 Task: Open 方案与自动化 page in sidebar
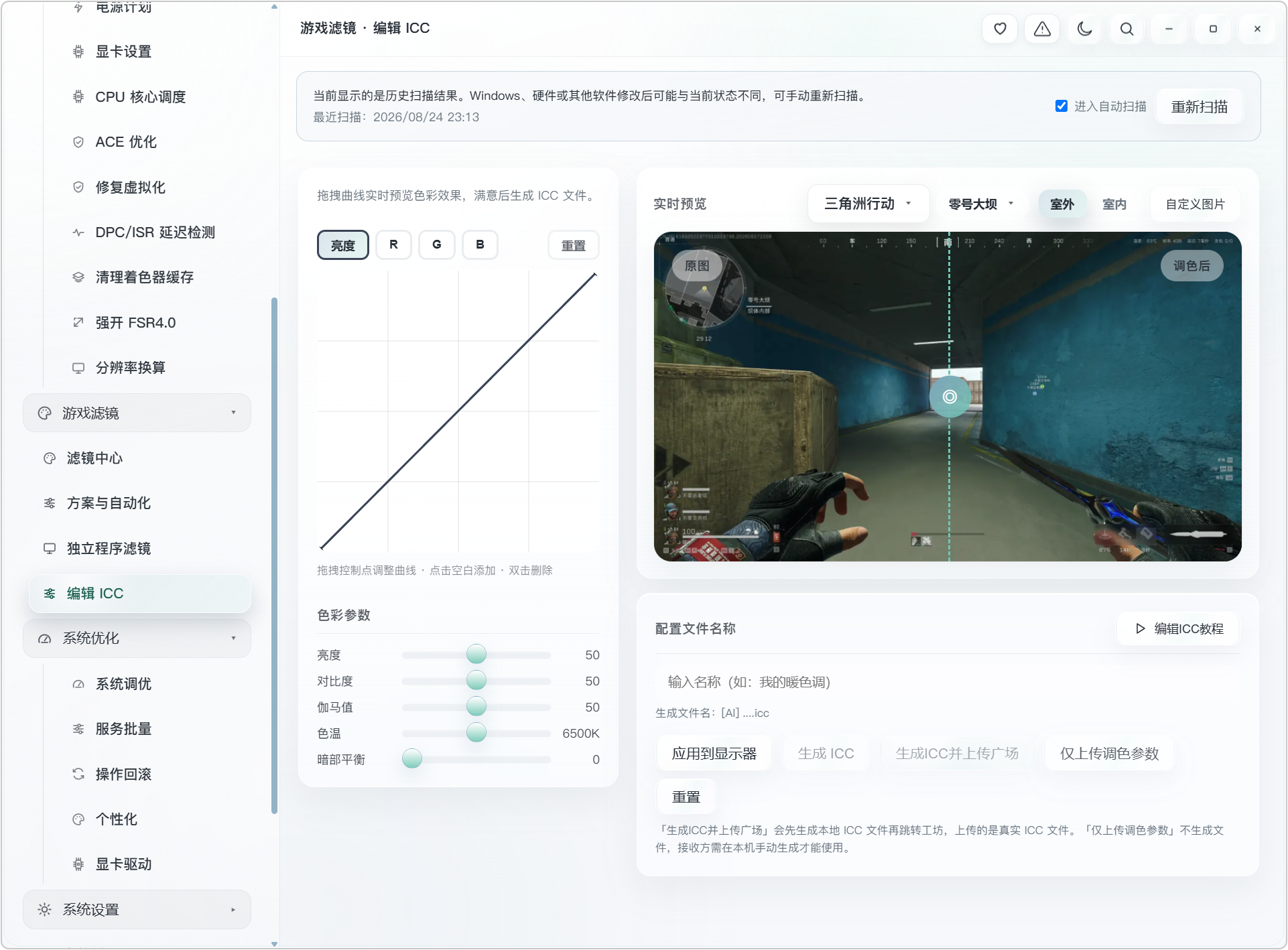(141, 503)
